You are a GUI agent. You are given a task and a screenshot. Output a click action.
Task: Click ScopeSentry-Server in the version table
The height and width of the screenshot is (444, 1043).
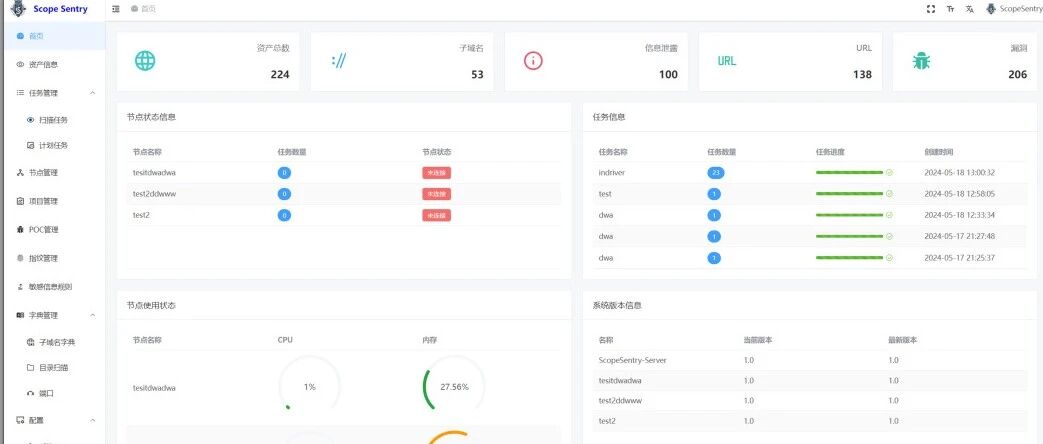point(633,360)
